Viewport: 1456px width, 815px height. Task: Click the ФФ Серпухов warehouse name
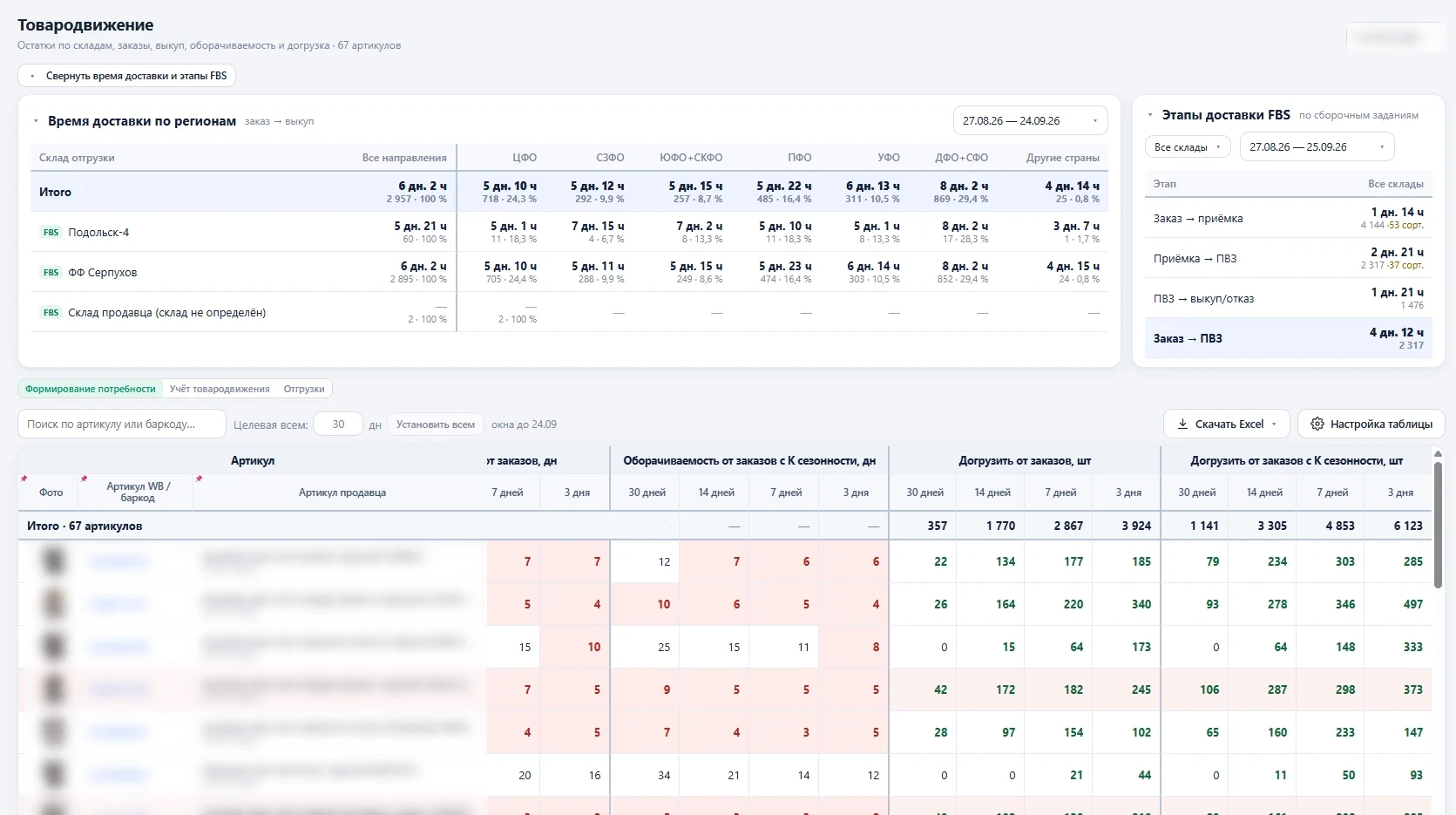pos(102,273)
